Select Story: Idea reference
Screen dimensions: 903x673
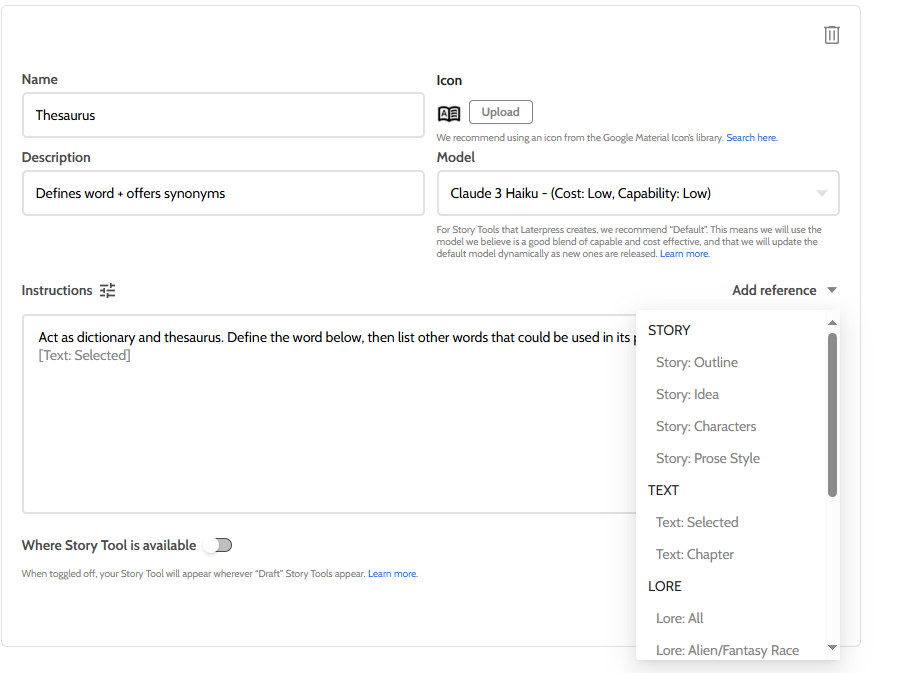pos(687,394)
